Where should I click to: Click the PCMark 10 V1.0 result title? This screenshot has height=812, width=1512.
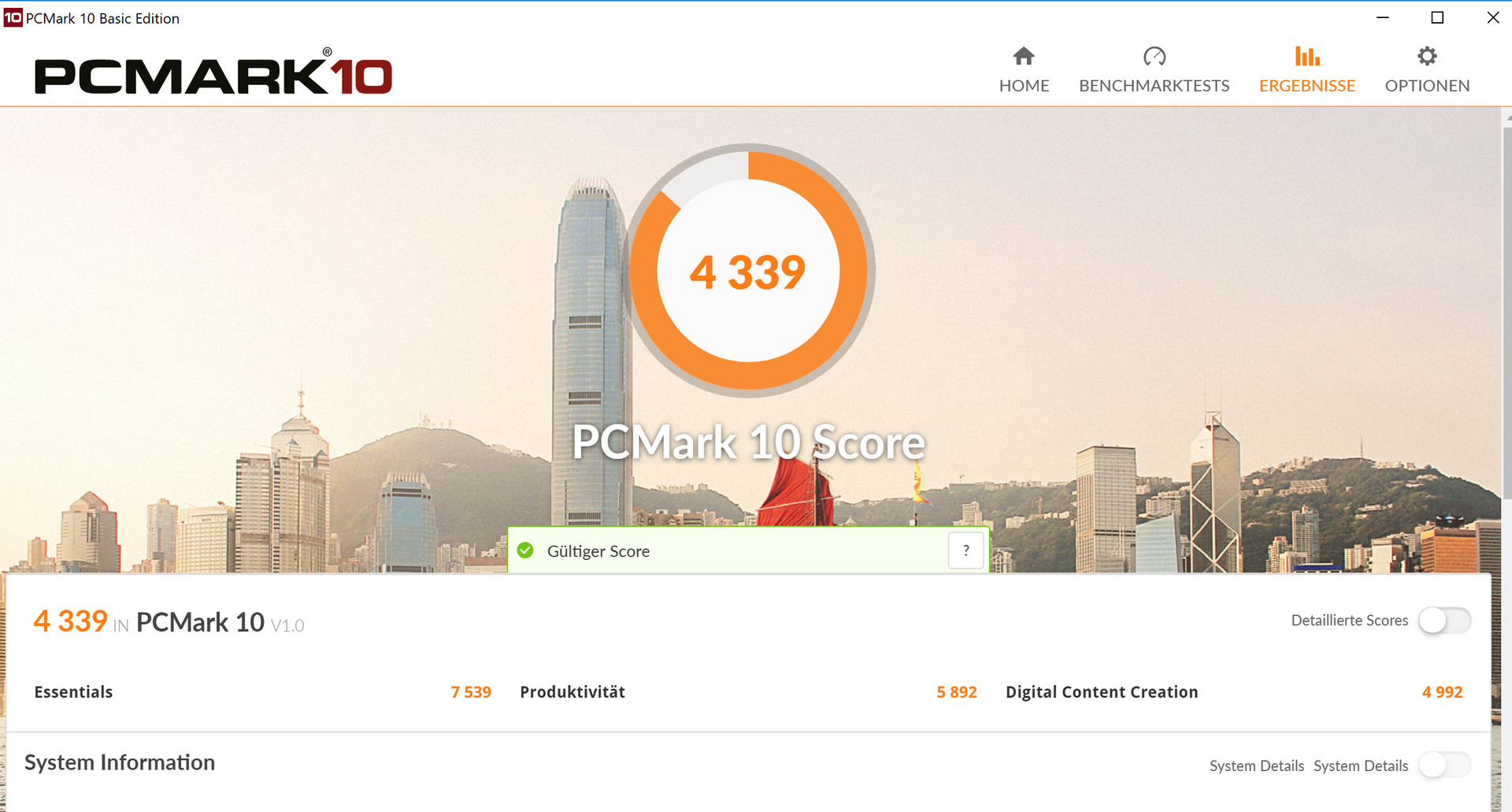[x=220, y=623]
